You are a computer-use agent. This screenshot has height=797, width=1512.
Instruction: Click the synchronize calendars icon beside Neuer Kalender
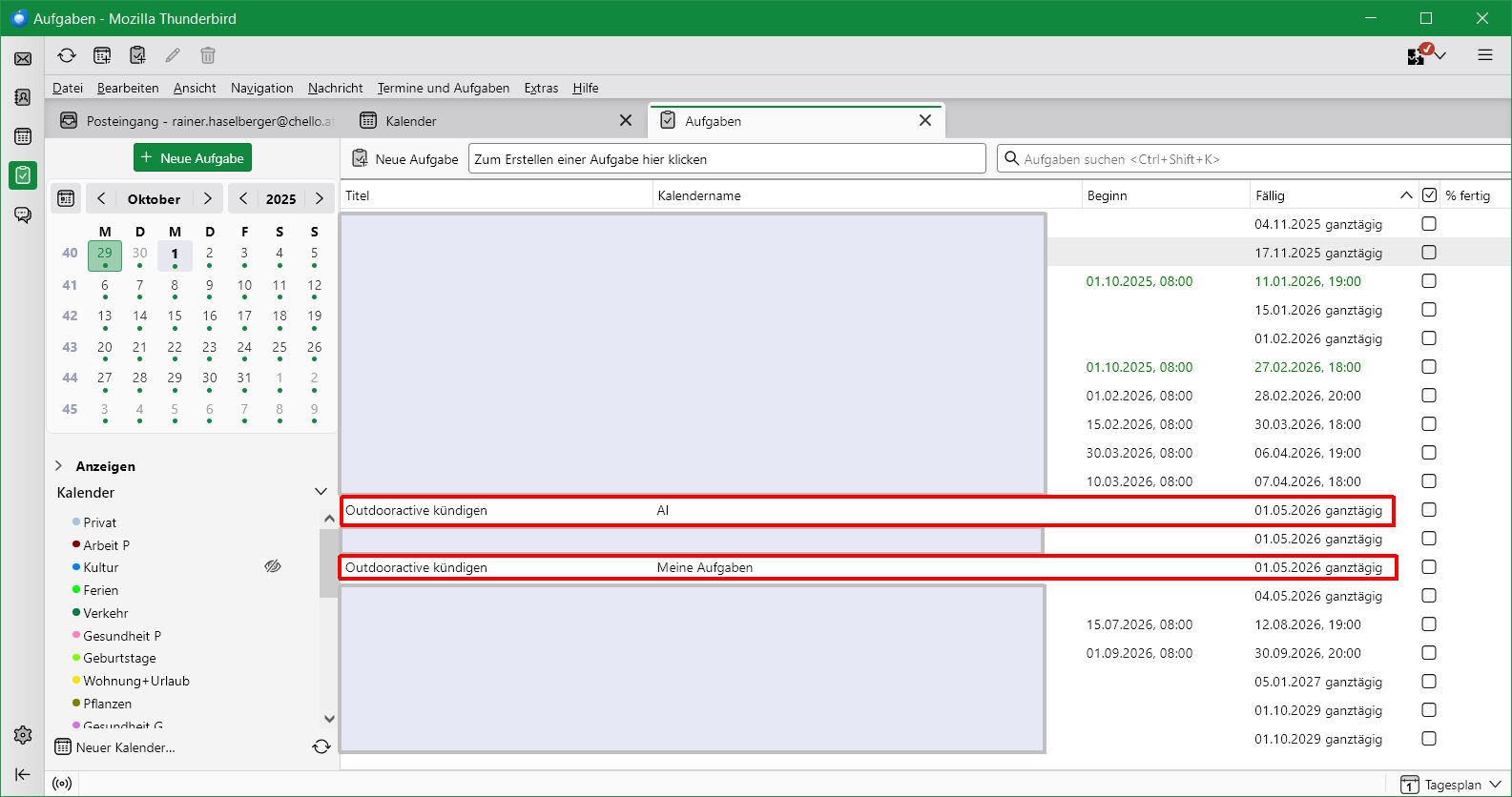coord(321,747)
